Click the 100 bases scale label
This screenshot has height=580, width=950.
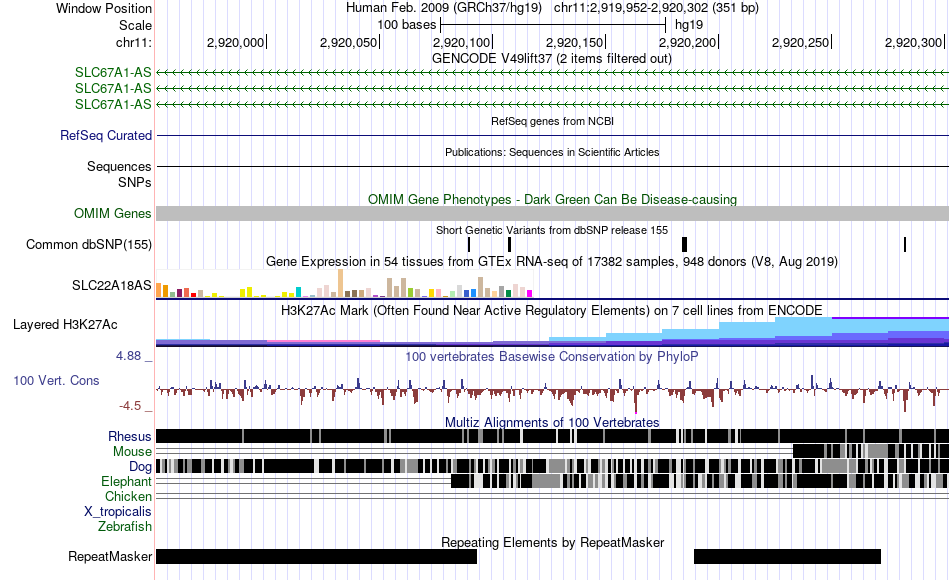pyautogui.click(x=406, y=25)
